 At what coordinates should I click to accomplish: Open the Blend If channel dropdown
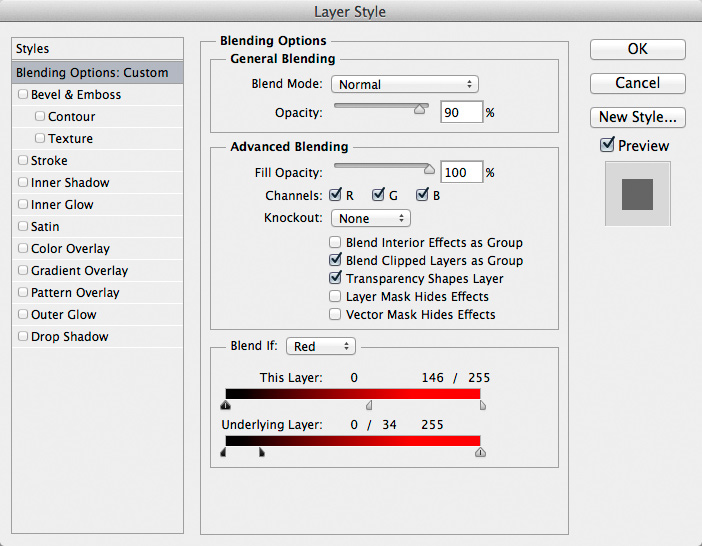click(321, 346)
